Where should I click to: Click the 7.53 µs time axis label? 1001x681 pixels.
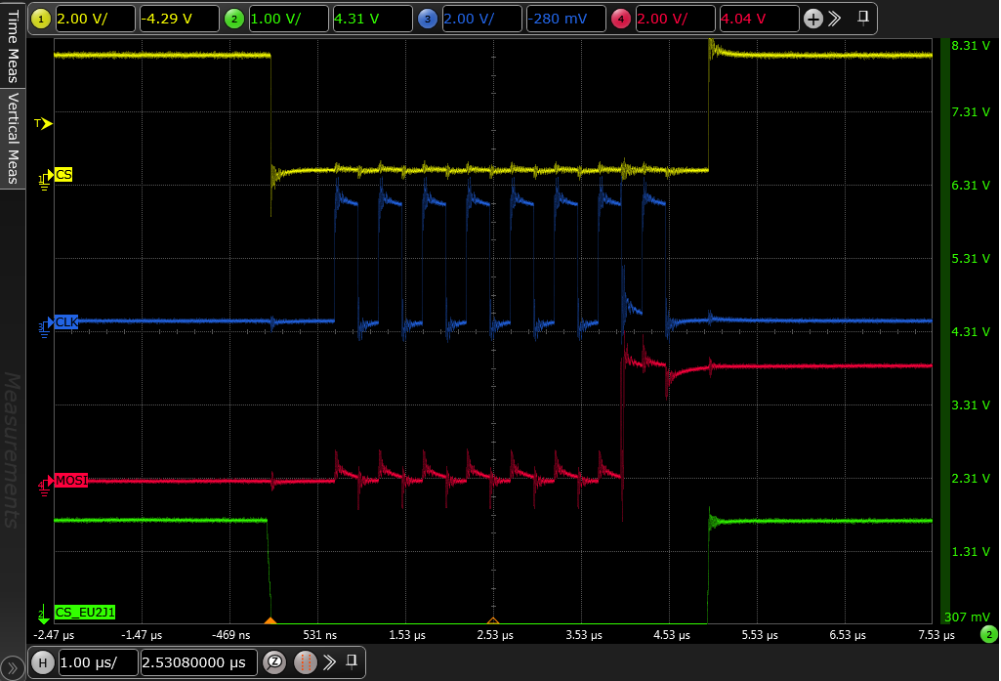point(936,635)
